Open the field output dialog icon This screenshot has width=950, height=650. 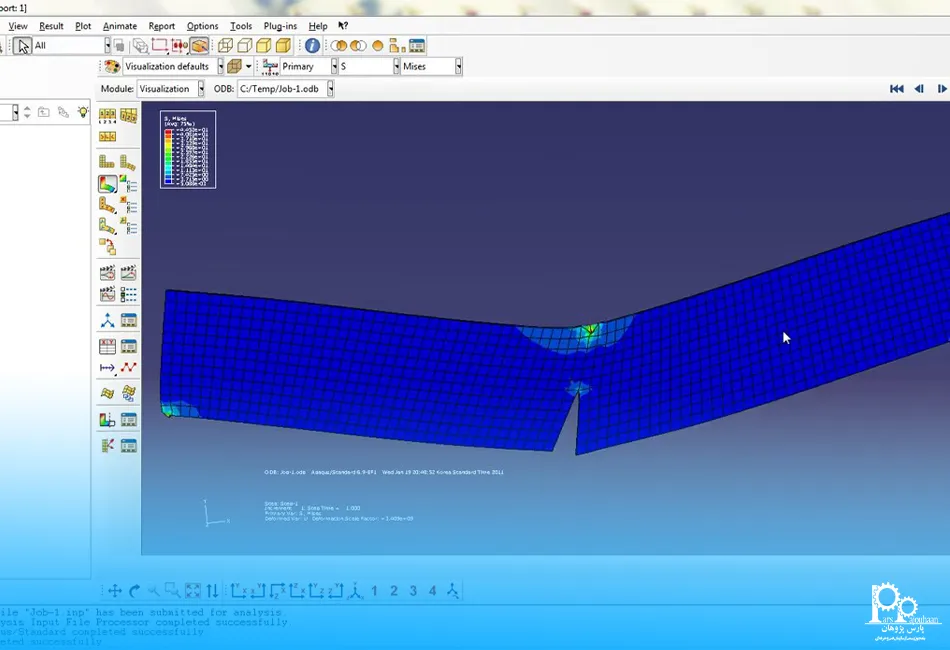pos(270,67)
